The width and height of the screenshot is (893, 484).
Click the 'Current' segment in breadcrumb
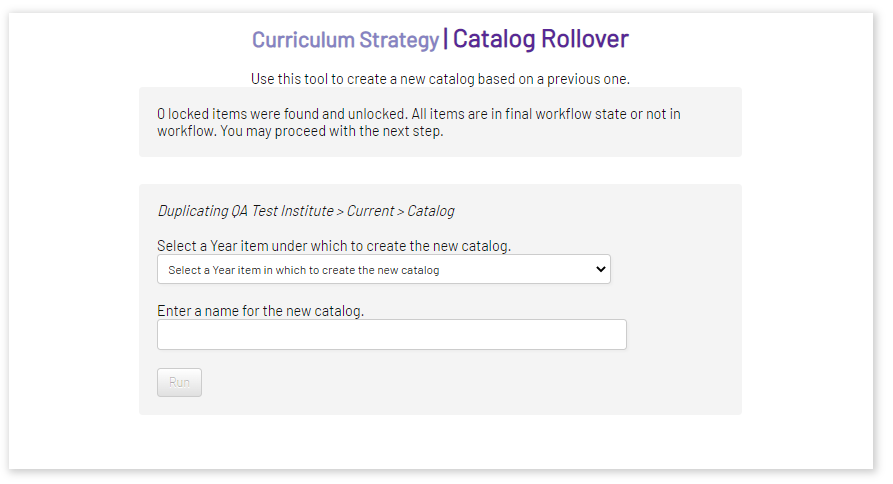[370, 211]
